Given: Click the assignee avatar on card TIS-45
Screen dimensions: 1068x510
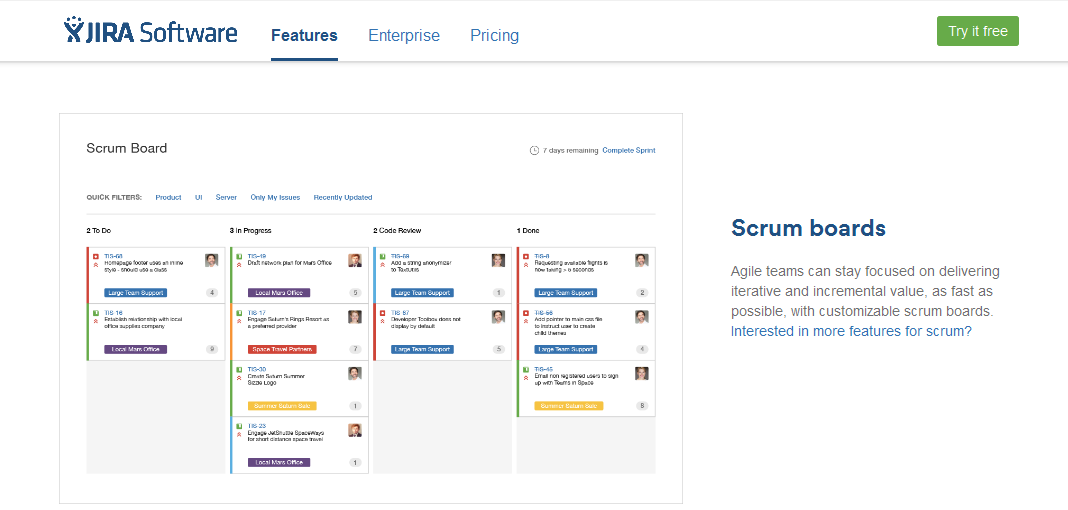Looking at the screenshot, I should point(641,373).
